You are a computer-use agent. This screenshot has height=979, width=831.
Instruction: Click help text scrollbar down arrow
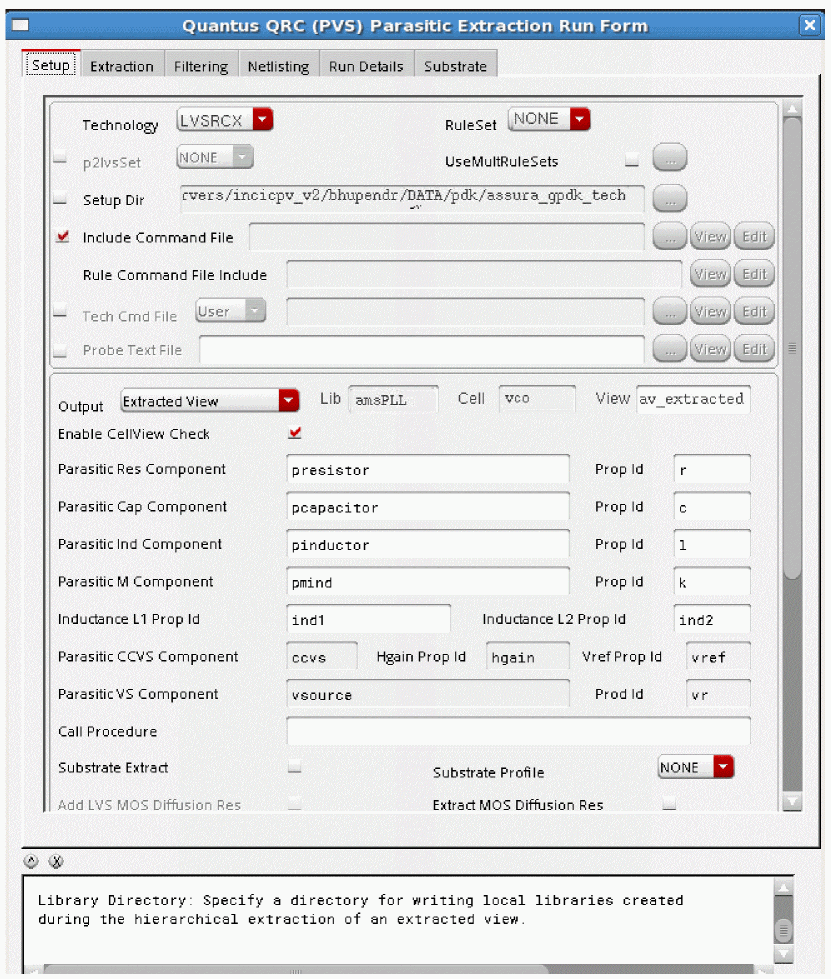[784, 953]
